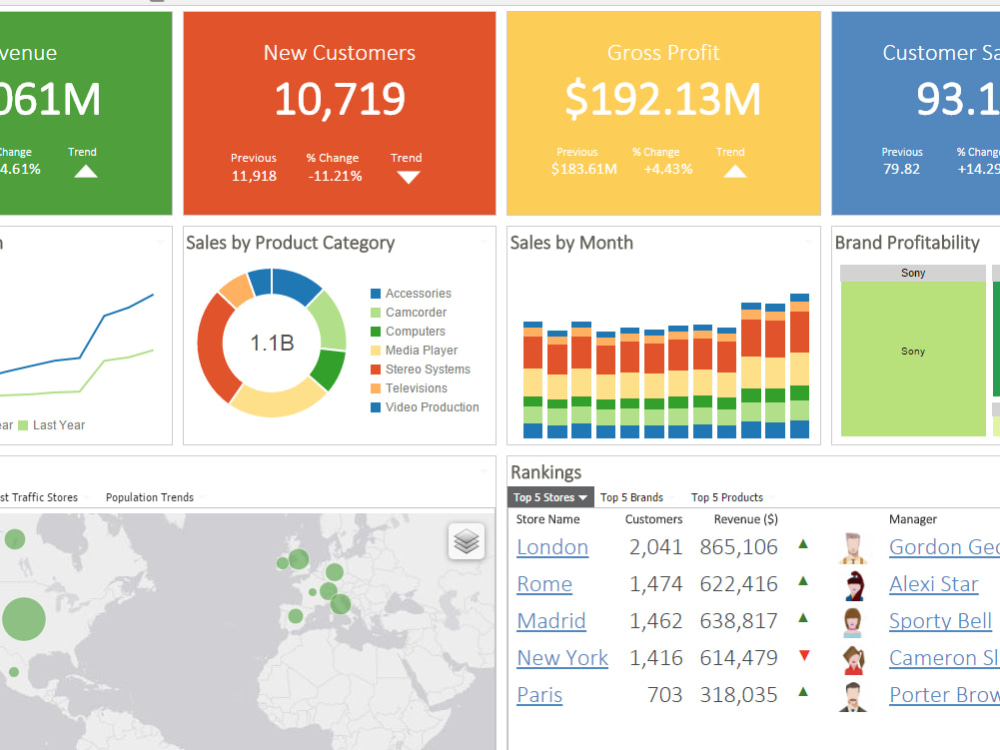
Task: Click New York's customers count 1,416
Action: pos(656,658)
